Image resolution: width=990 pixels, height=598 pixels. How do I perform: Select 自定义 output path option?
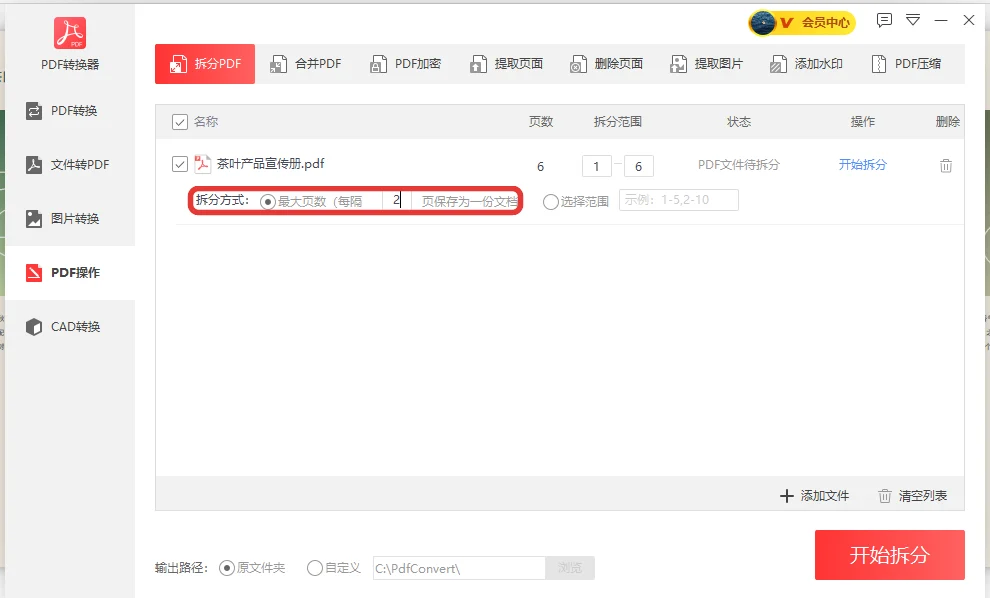[314, 568]
